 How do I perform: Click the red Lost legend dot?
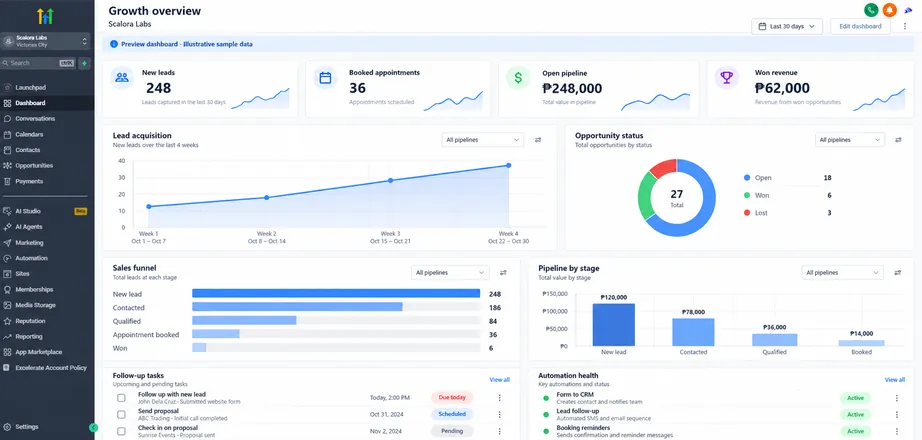747,213
